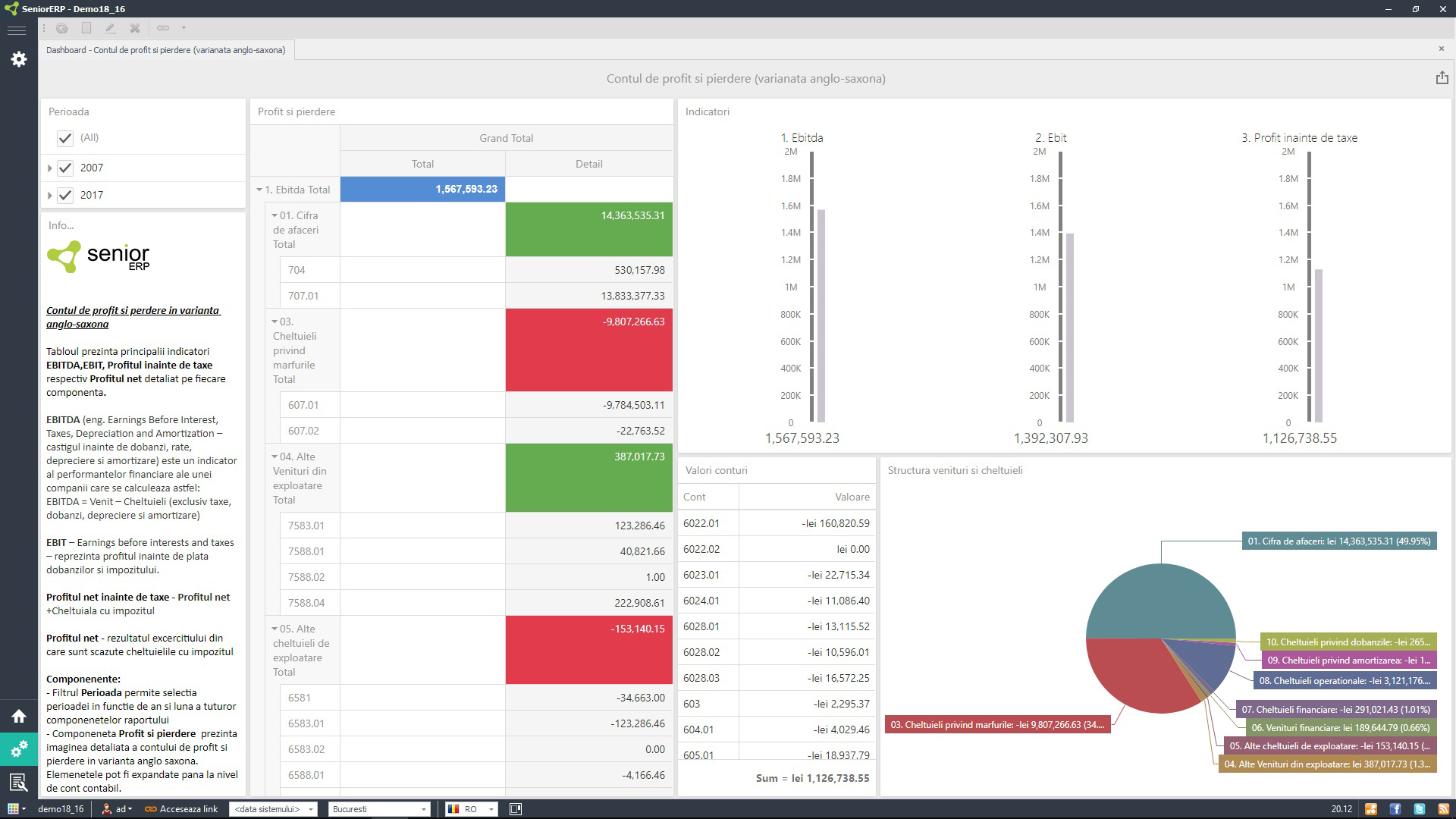Viewport: 1456px width, 819px height.
Task: Open settings gear in the left sidebar
Action: 19,59
